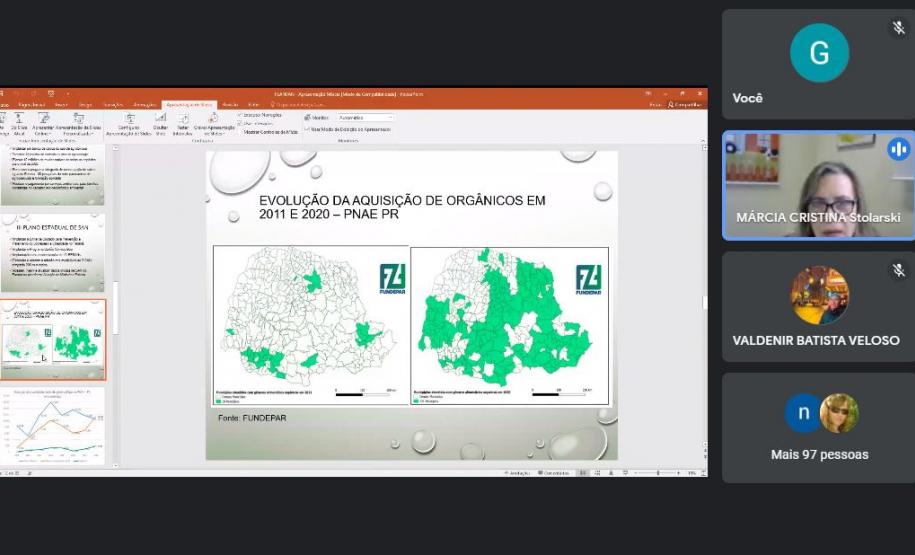Image resolution: width=915 pixels, height=555 pixels.
Task: Start slideshow from status bar icon
Action: point(626,472)
